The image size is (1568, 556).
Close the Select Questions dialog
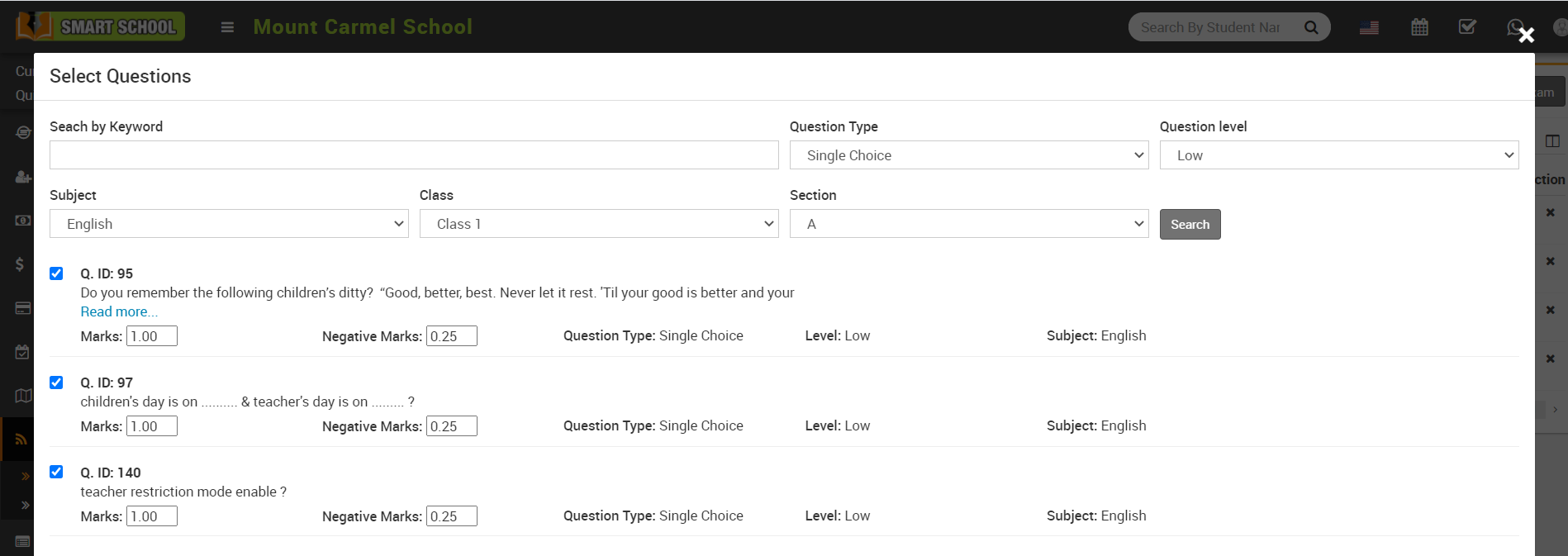[x=1526, y=35]
